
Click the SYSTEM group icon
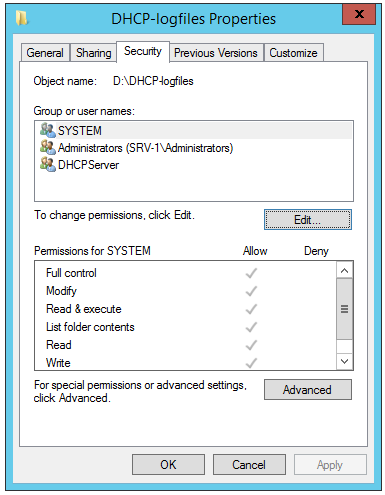coord(48,130)
